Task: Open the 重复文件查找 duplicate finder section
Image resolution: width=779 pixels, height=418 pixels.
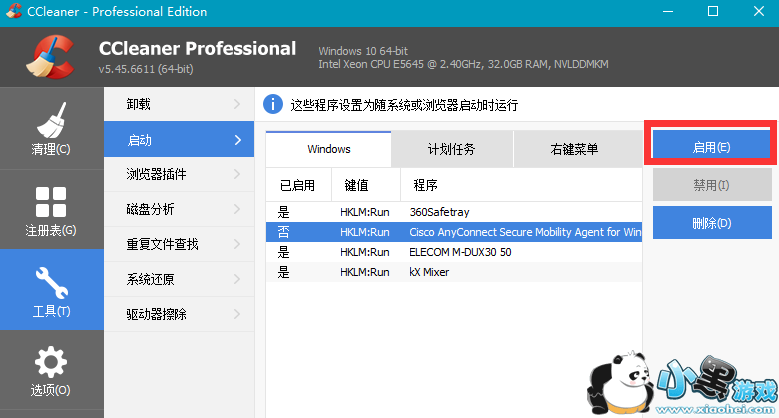Action: click(179, 244)
